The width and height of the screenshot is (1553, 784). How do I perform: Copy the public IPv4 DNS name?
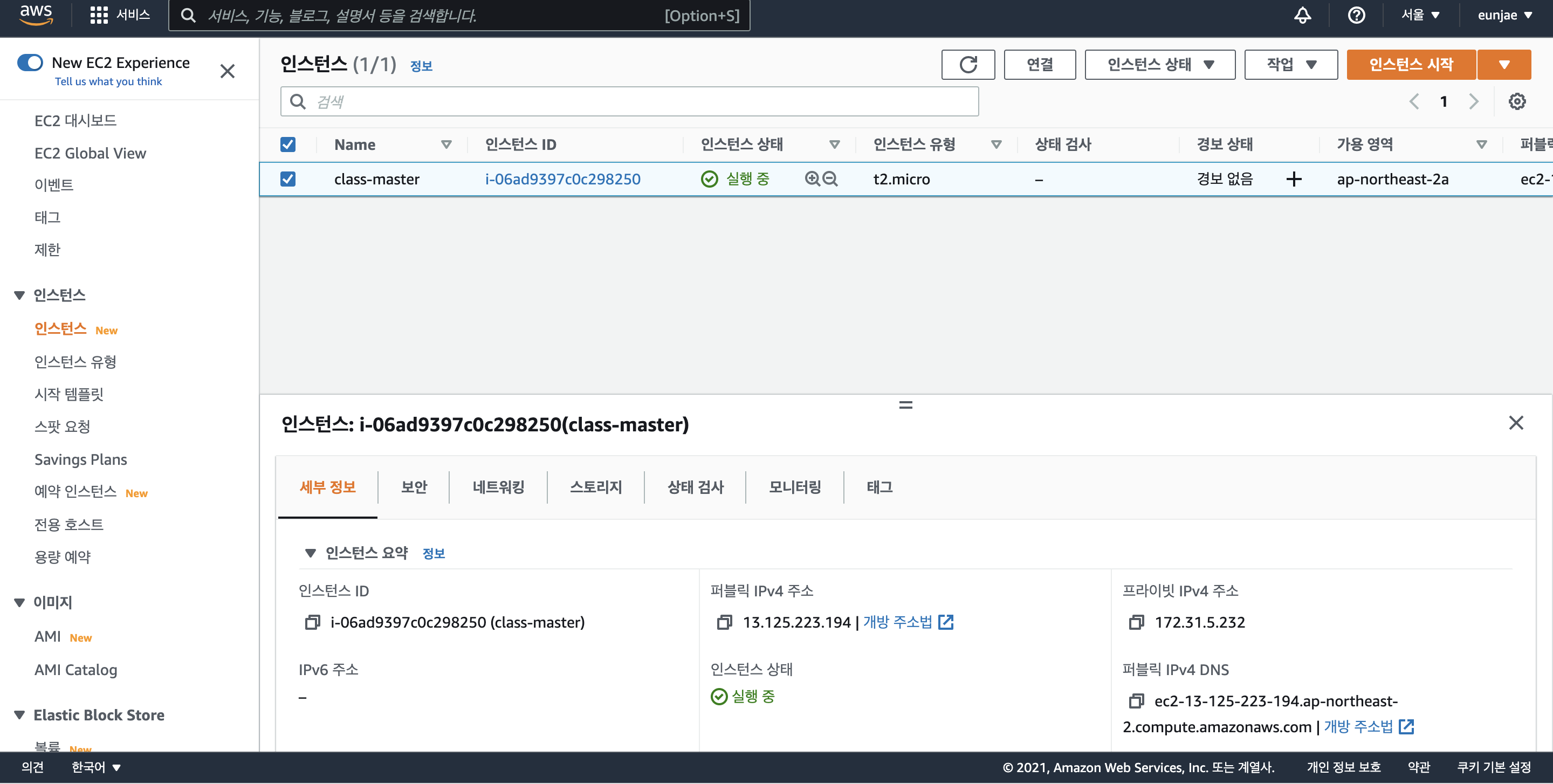click(1136, 701)
